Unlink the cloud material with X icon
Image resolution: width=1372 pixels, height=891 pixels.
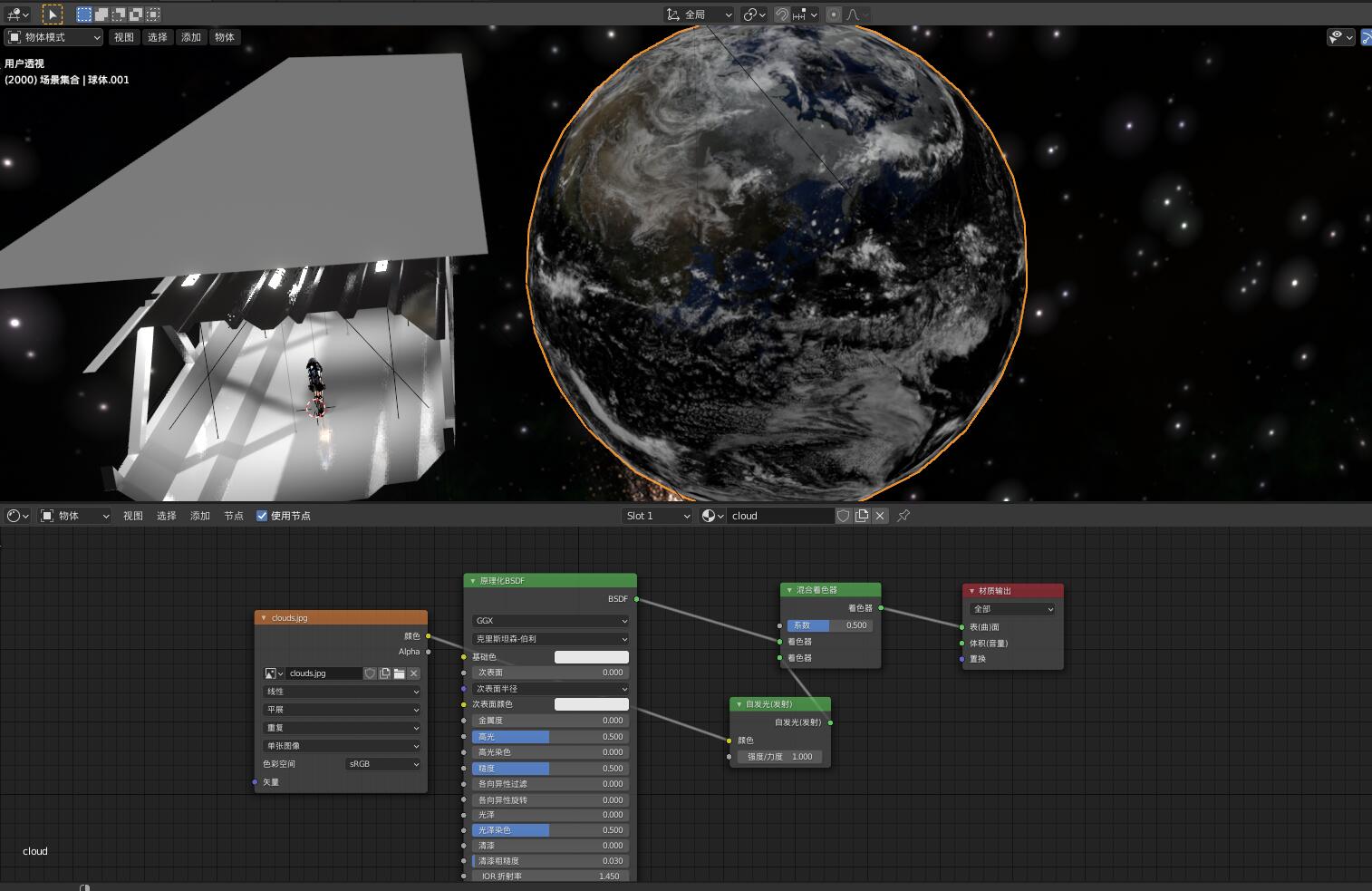[x=880, y=516]
